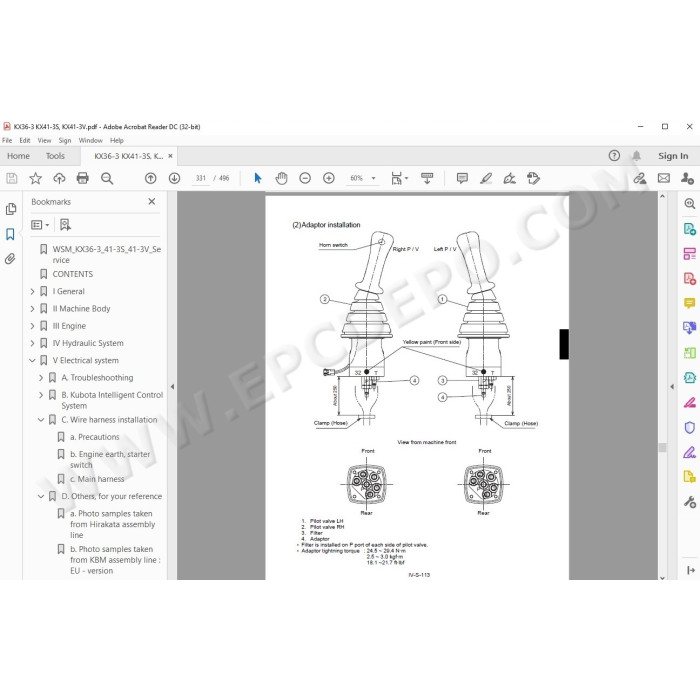Viewport: 700px width, 700px height.
Task: Add the file to starred favorites
Action: point(35,179)
